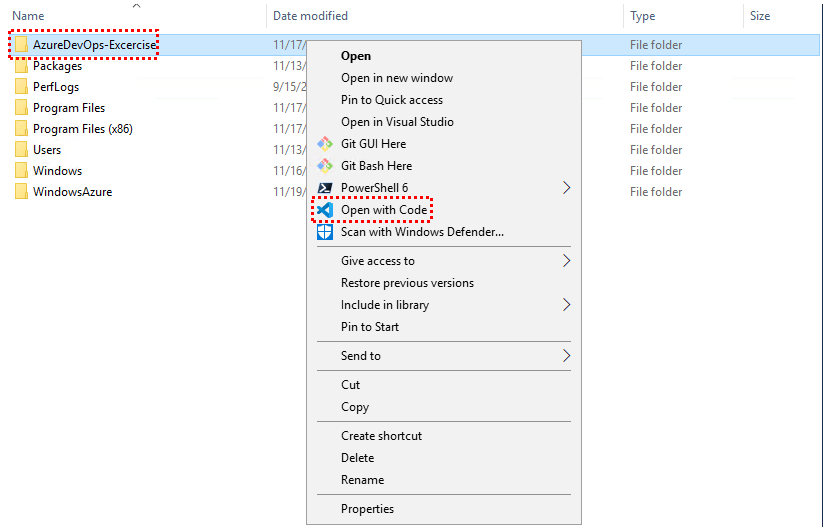Click the Users folder icon

pos(22,150)
